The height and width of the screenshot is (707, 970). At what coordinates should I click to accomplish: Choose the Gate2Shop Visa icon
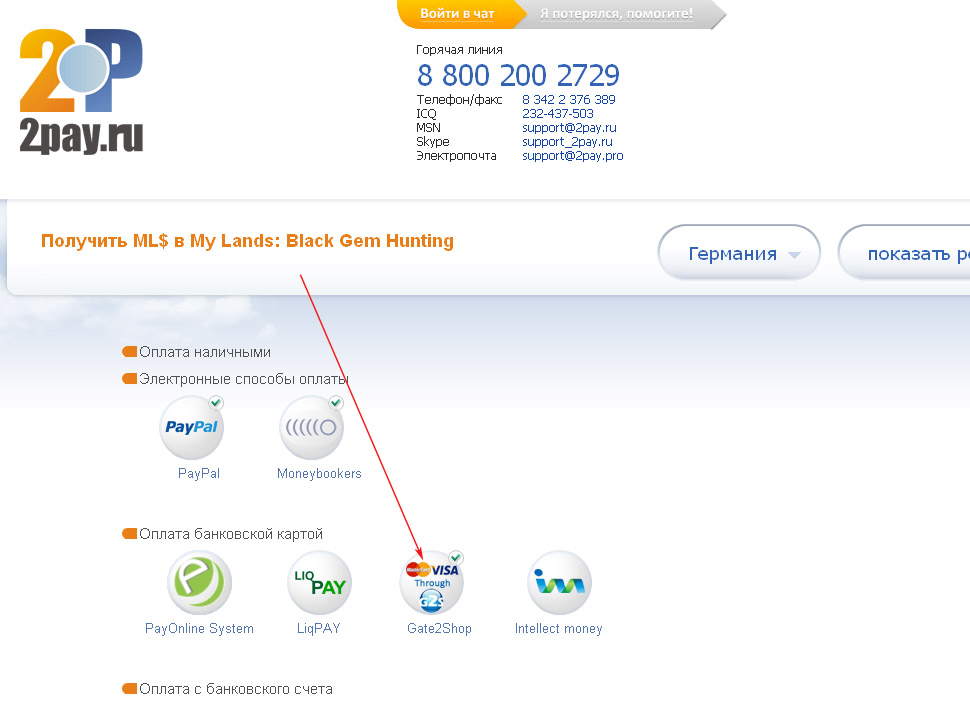click(432, 583)
